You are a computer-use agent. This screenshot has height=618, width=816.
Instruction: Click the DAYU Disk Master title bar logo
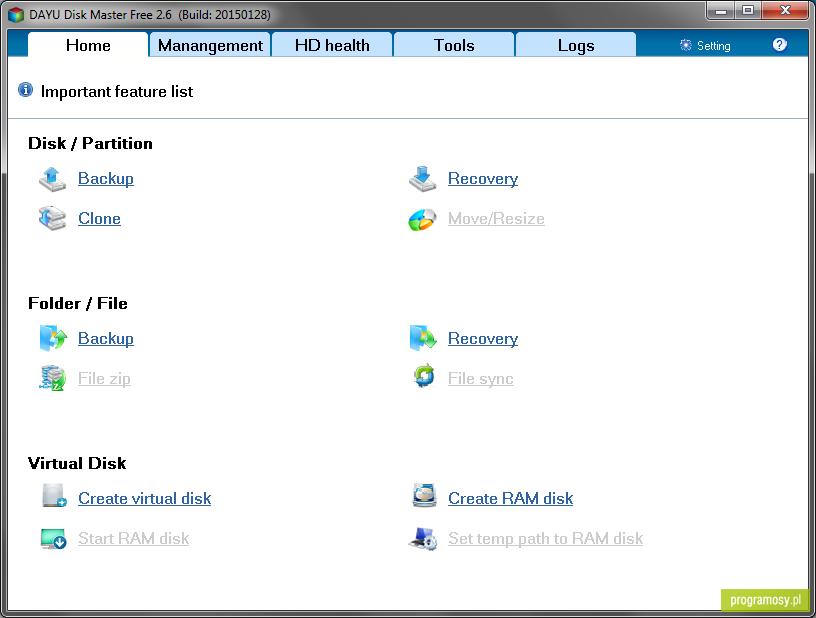(x=16, y=15)
